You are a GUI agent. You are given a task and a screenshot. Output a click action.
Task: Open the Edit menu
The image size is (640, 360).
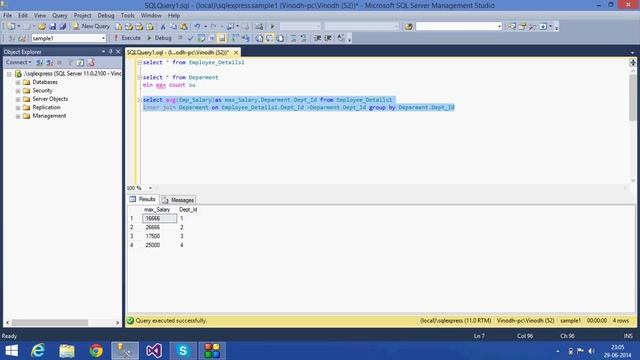[22, 16]
